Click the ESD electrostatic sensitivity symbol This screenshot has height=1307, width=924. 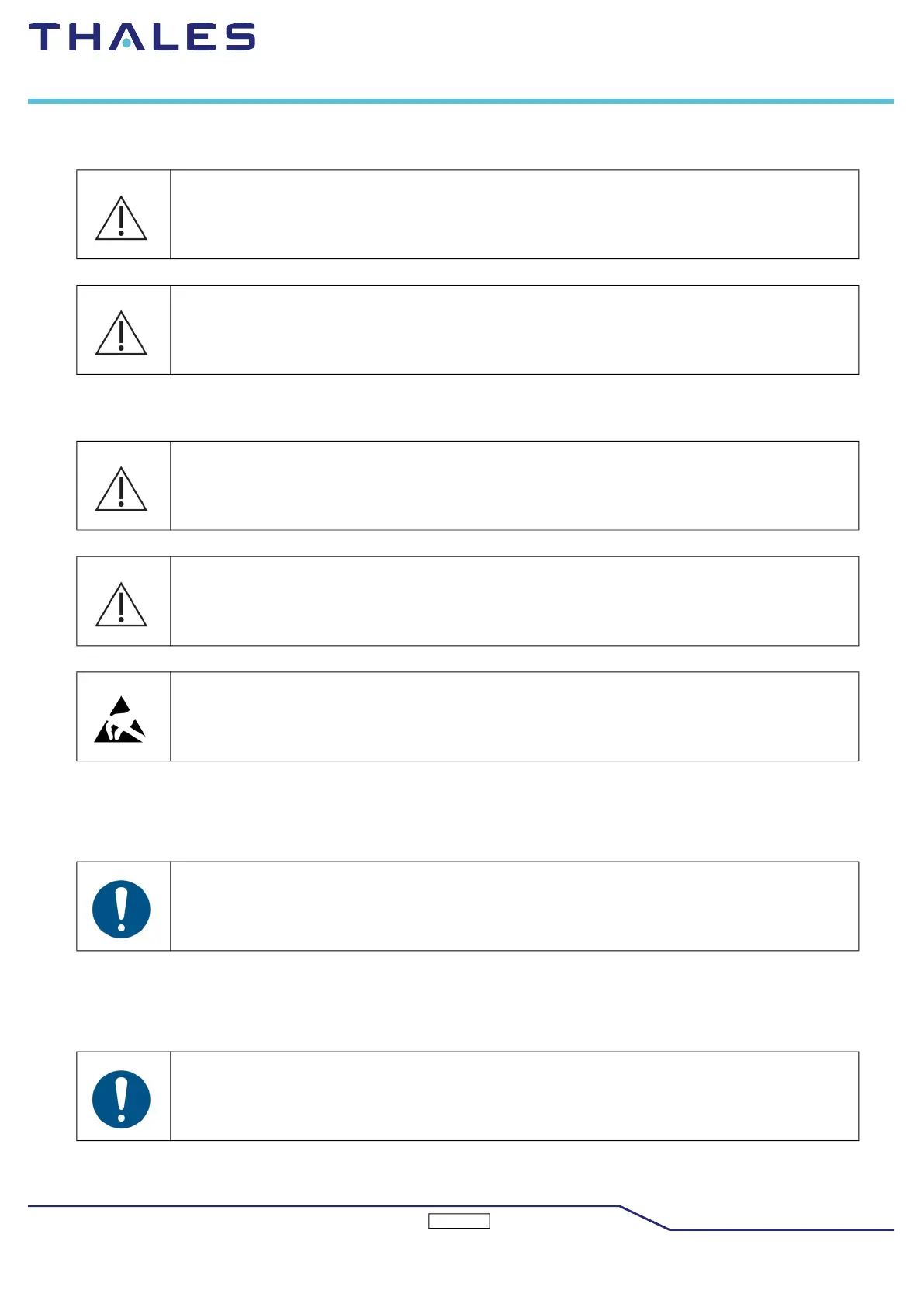pos(119,720)
